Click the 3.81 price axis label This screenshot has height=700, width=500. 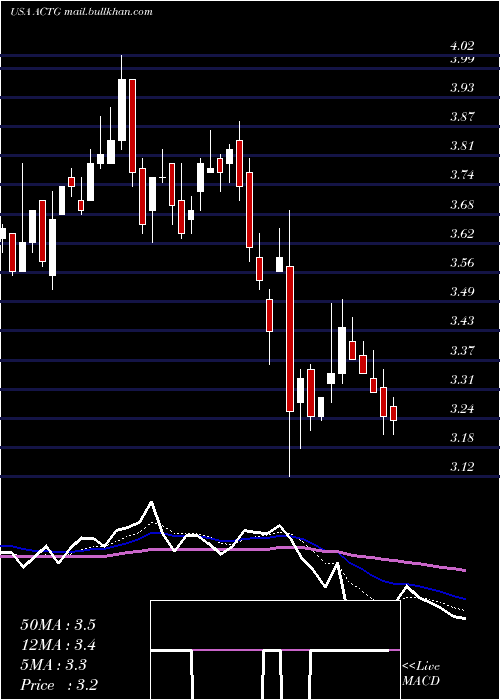462,146
